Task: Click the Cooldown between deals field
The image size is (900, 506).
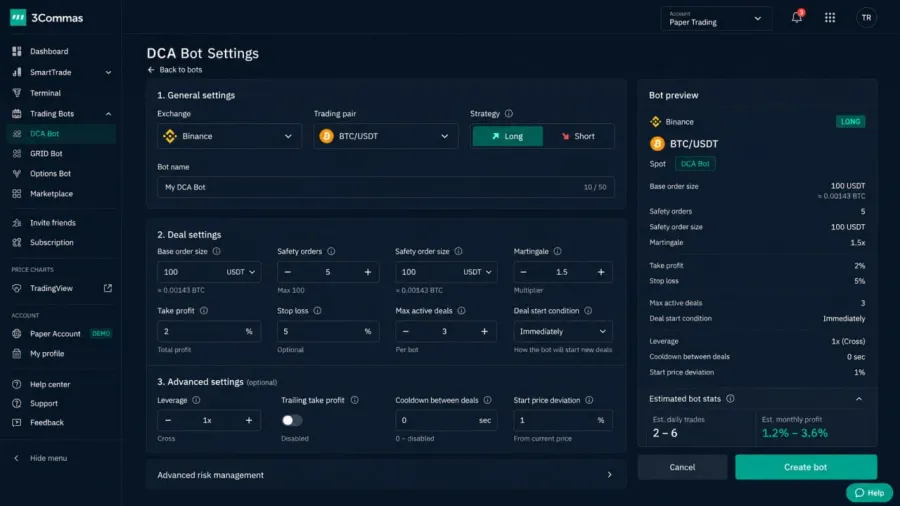Action: tap(446, 420)
